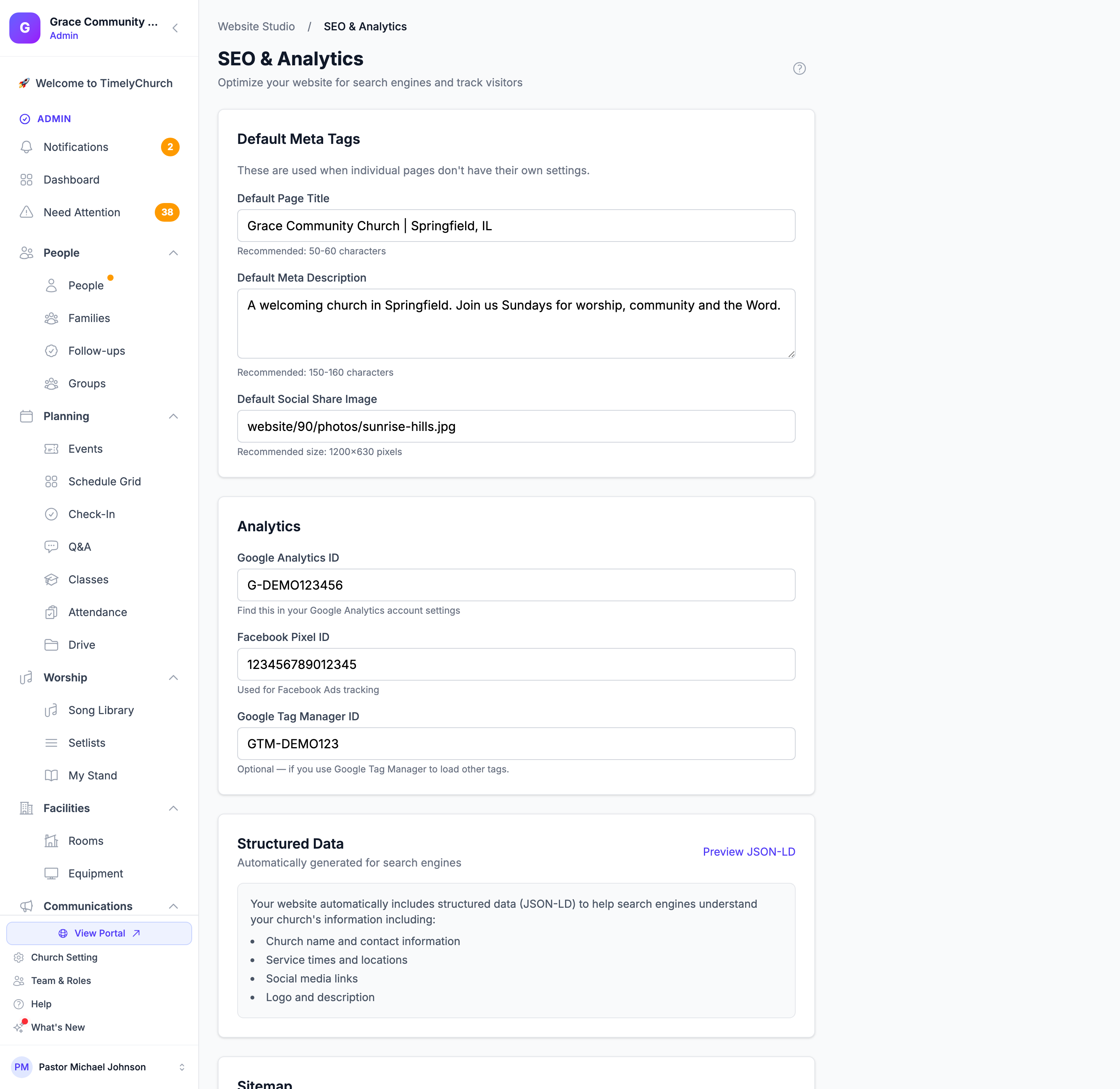This screenshot has height=1089, width=1120.
Task: Click the Communications megaphone icon
Action: coord(26,906)
